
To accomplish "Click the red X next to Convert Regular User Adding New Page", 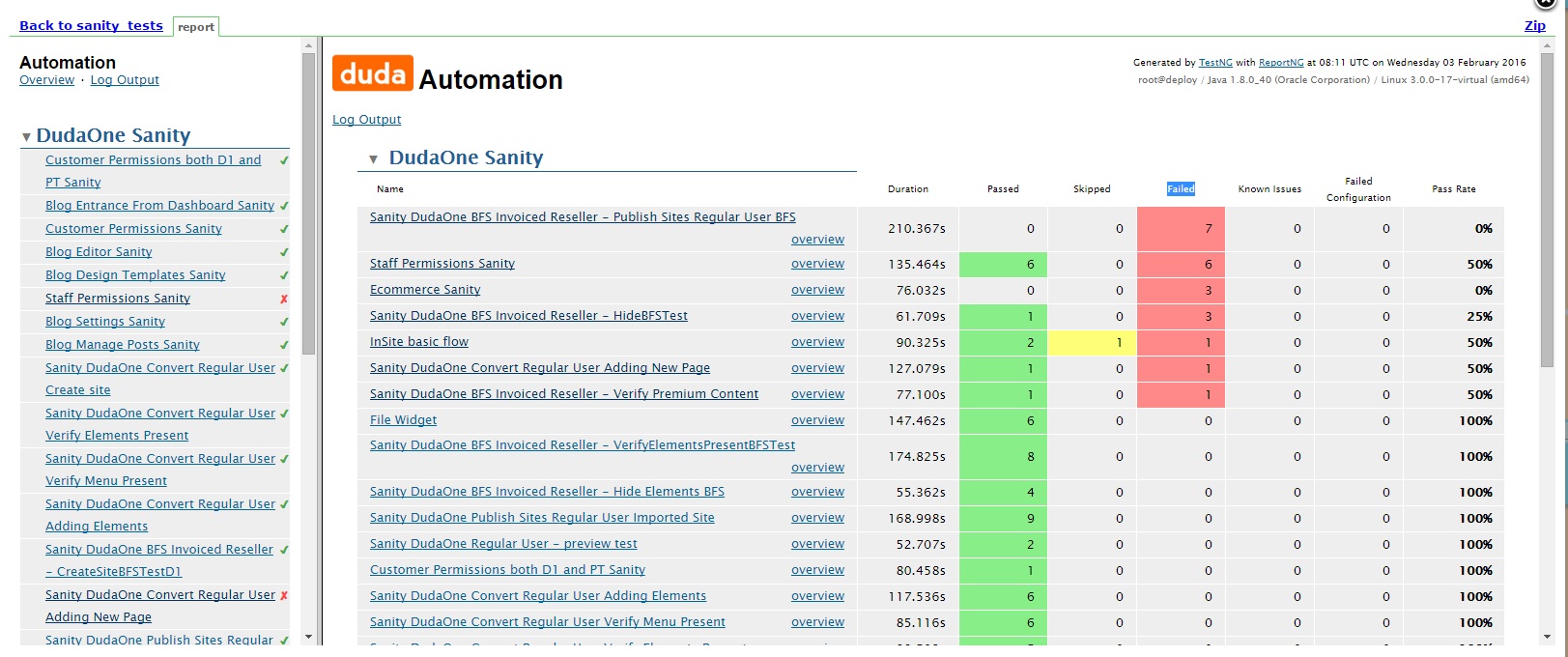I will pyautogui.click(x=284, y=595).
